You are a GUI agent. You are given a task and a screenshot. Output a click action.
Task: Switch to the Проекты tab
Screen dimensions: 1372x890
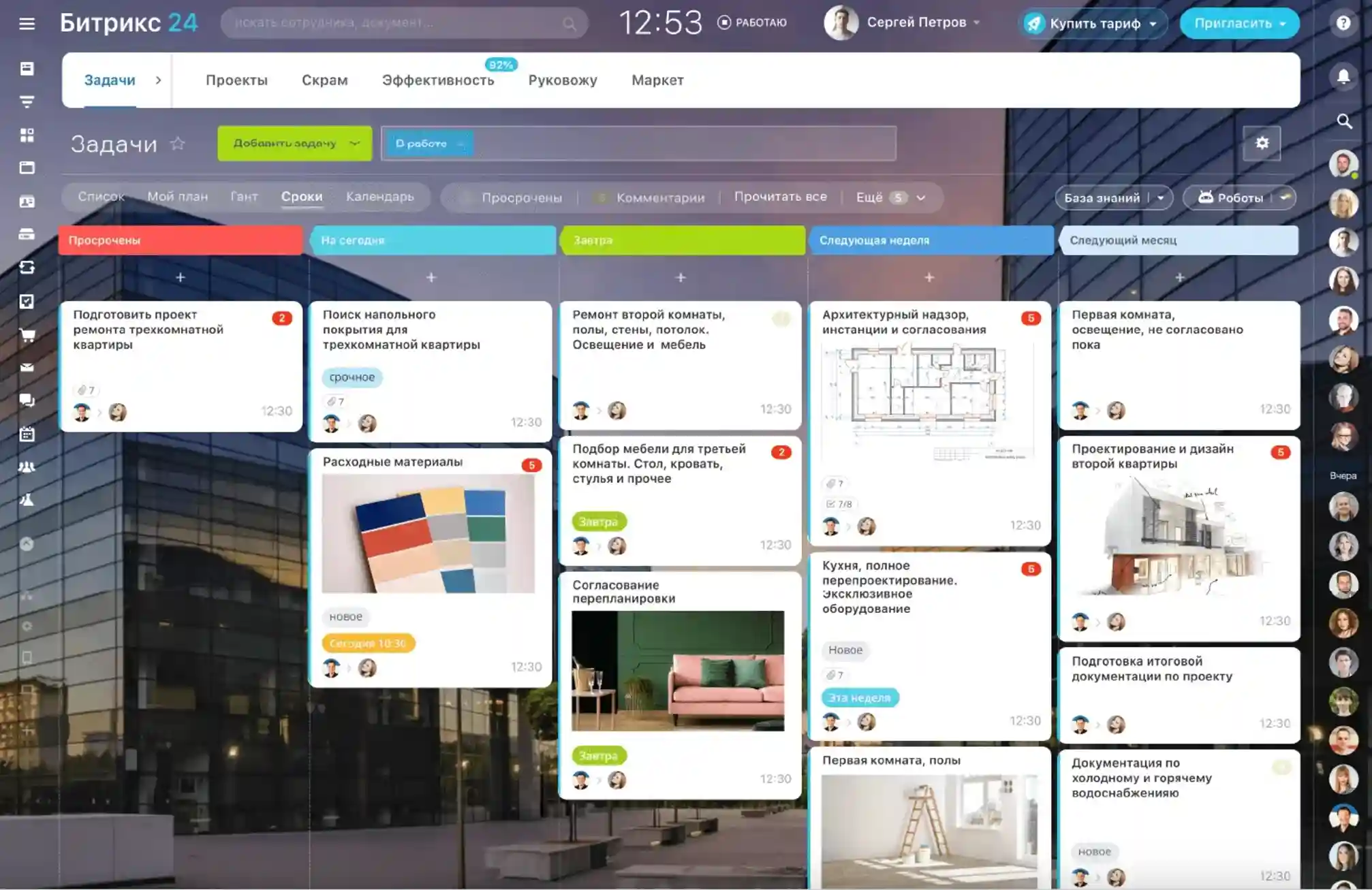(236, 80)
